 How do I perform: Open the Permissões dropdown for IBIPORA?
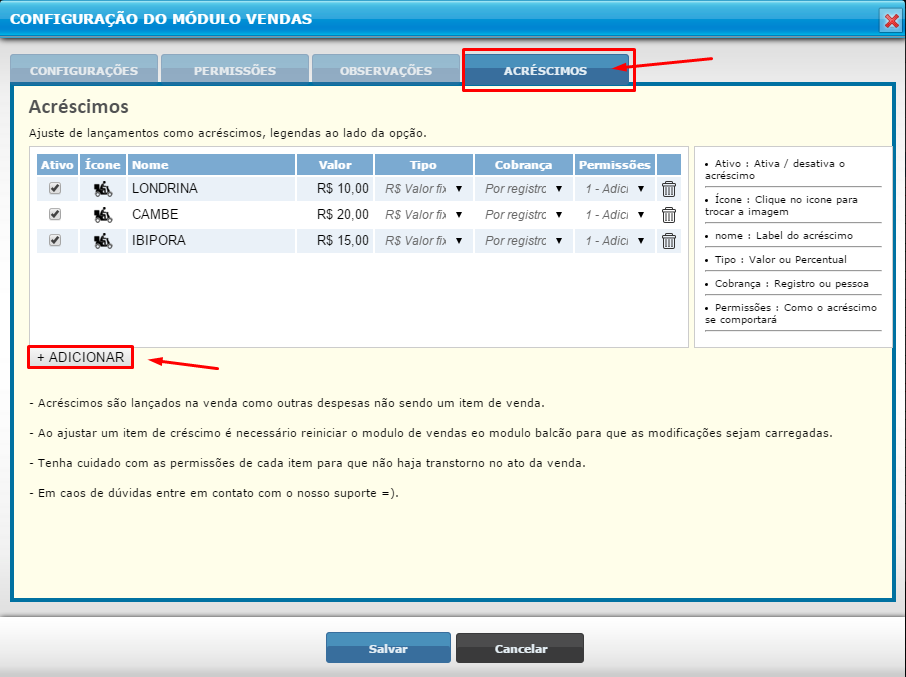coord(615,240)
